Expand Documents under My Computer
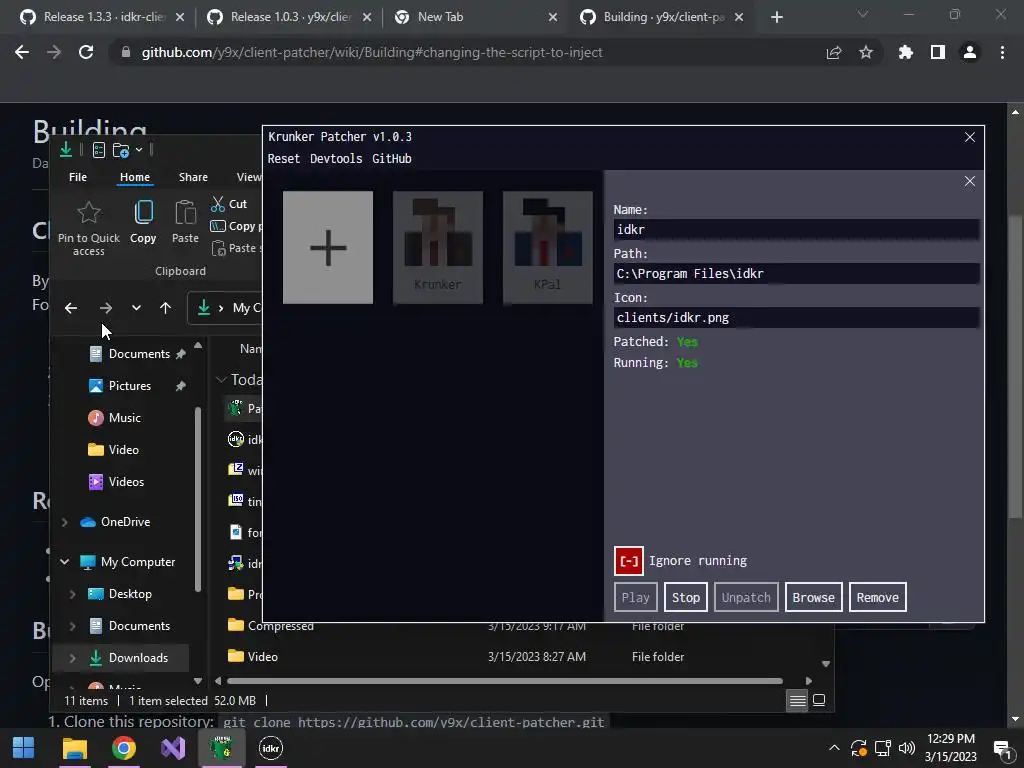The height and width of the screenshot is (768, 1024). tap(72, 626)
